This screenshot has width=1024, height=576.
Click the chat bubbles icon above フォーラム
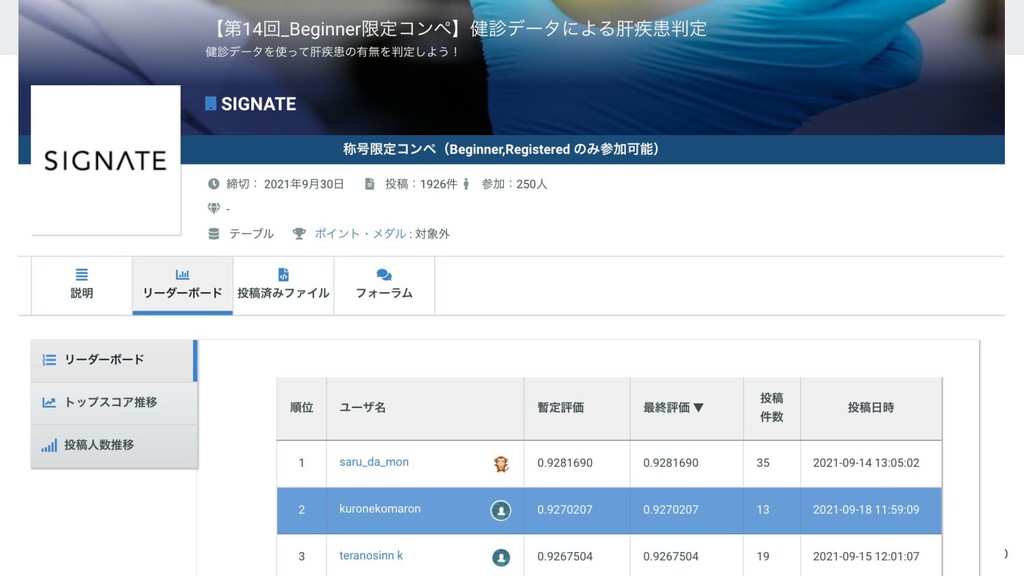(x=384, y=274)
